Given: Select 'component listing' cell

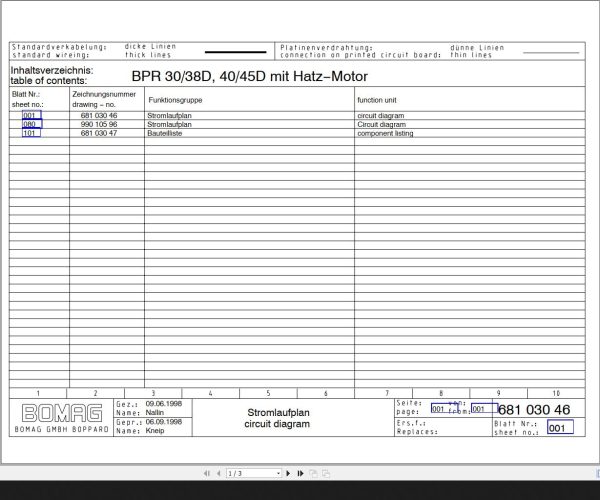Looking at the screenshot, I should tap(385, 133).
